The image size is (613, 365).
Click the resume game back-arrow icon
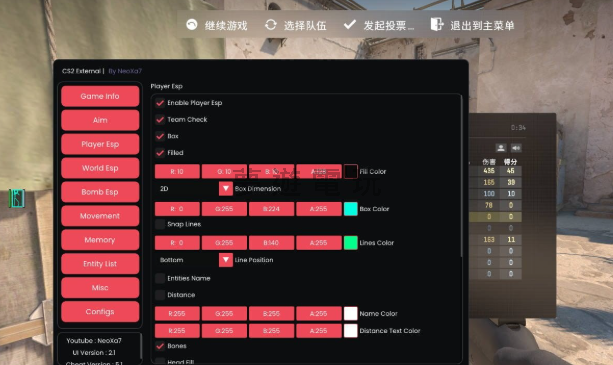coord(192,25)
